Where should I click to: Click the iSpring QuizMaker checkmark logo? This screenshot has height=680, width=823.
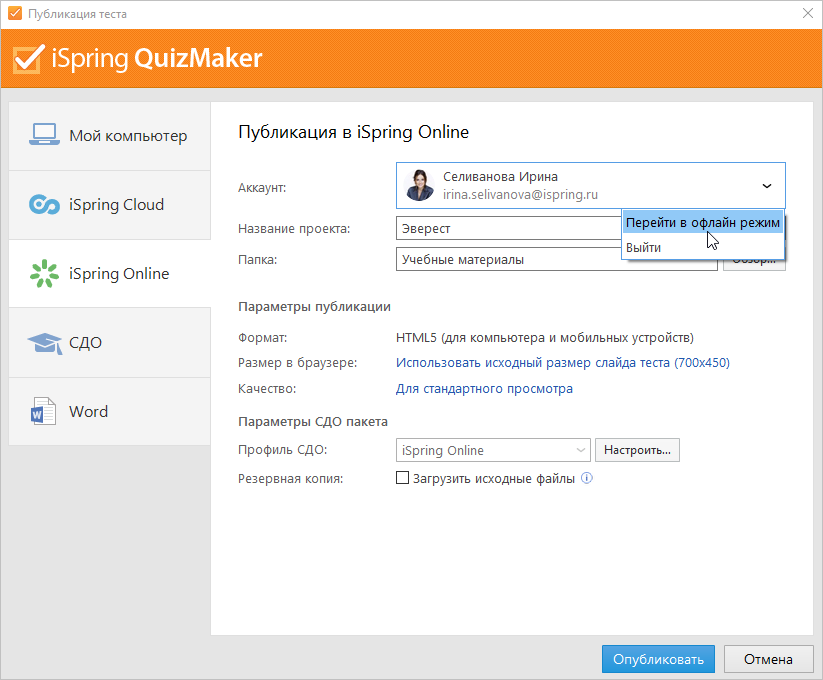tap(27, 58)
